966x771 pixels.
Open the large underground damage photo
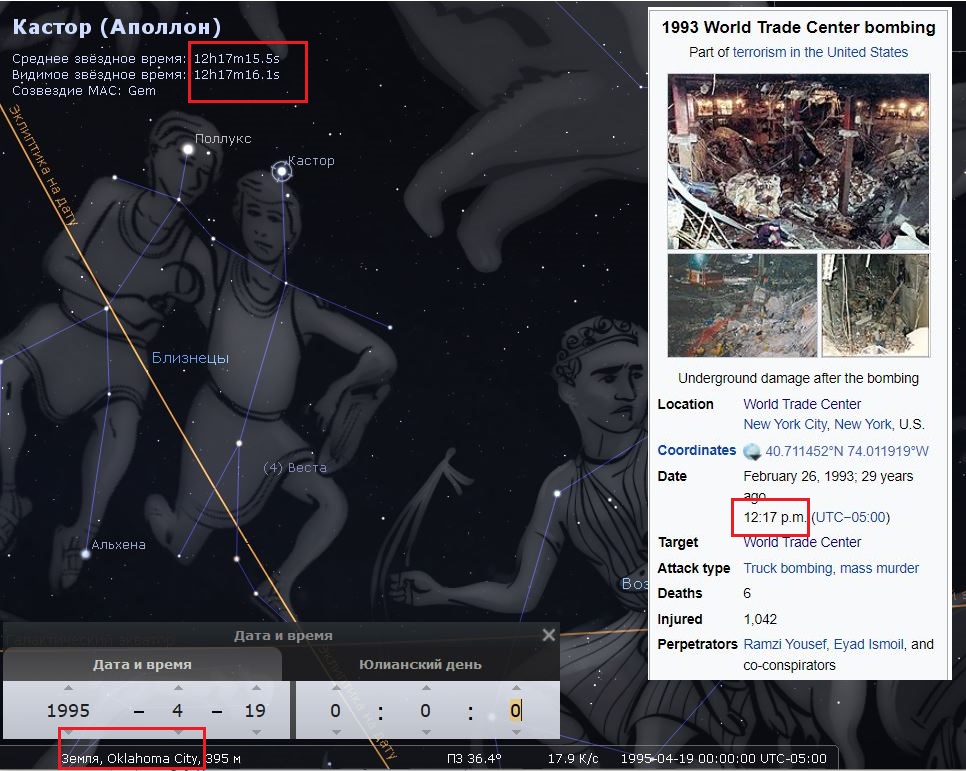[x=798, y=161]
